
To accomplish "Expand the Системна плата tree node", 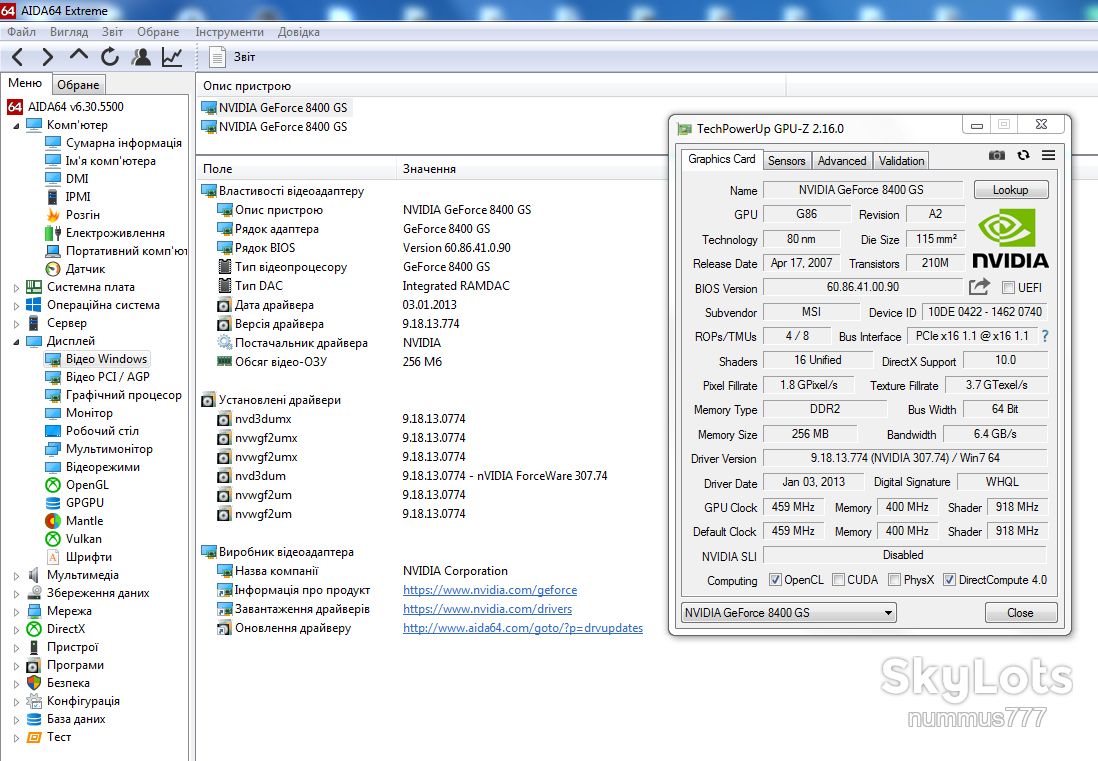I will click(x=17, y=287).
